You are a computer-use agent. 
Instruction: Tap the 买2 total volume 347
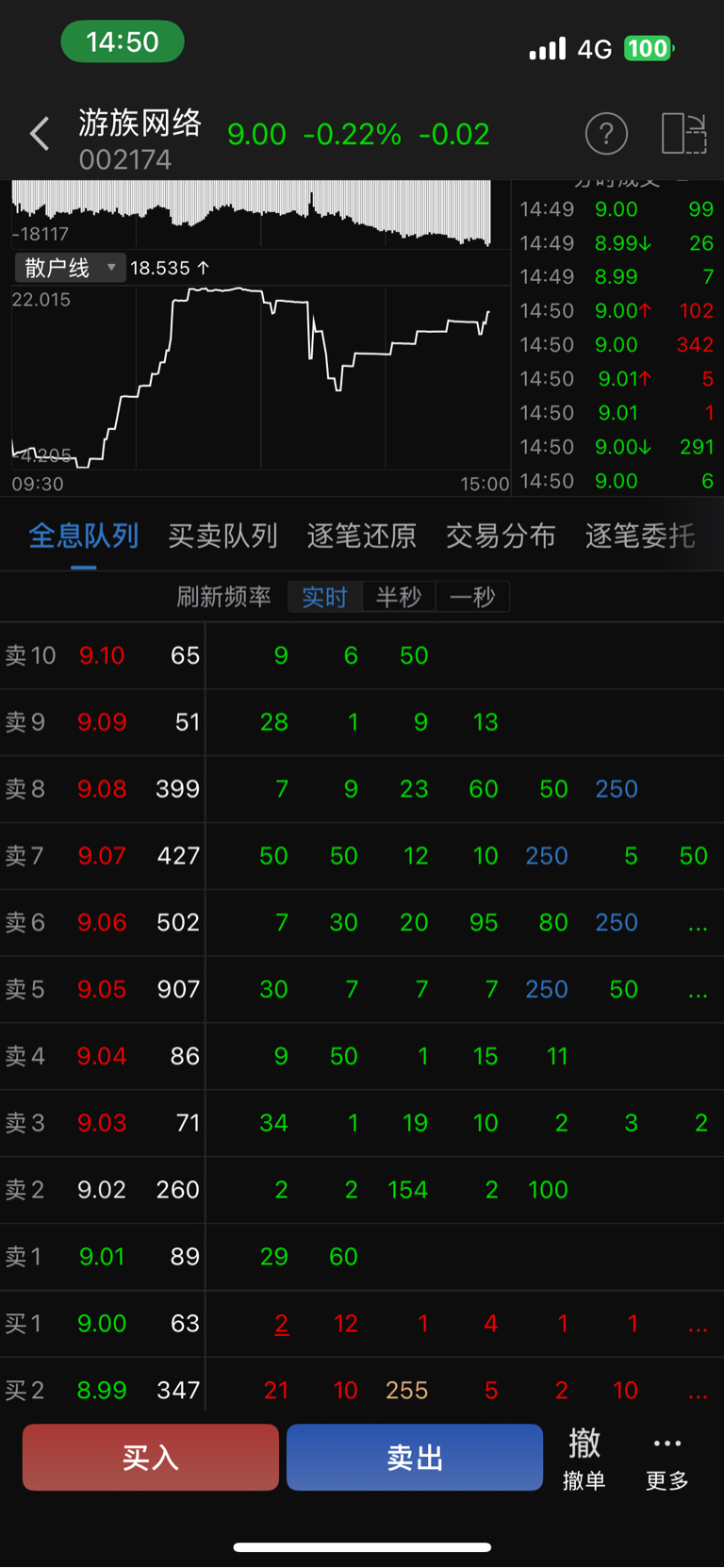pos(178,1391)
